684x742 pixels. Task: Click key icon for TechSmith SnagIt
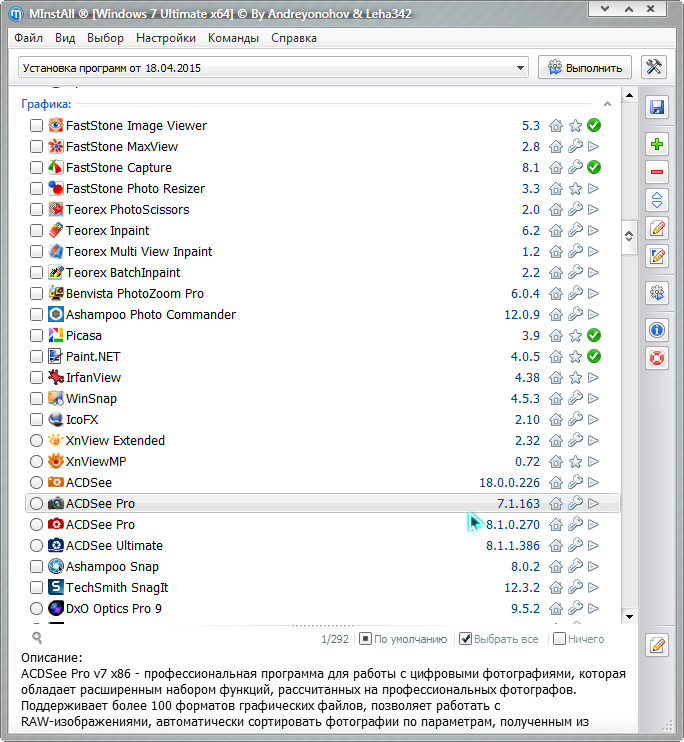(x=575, y=588)
